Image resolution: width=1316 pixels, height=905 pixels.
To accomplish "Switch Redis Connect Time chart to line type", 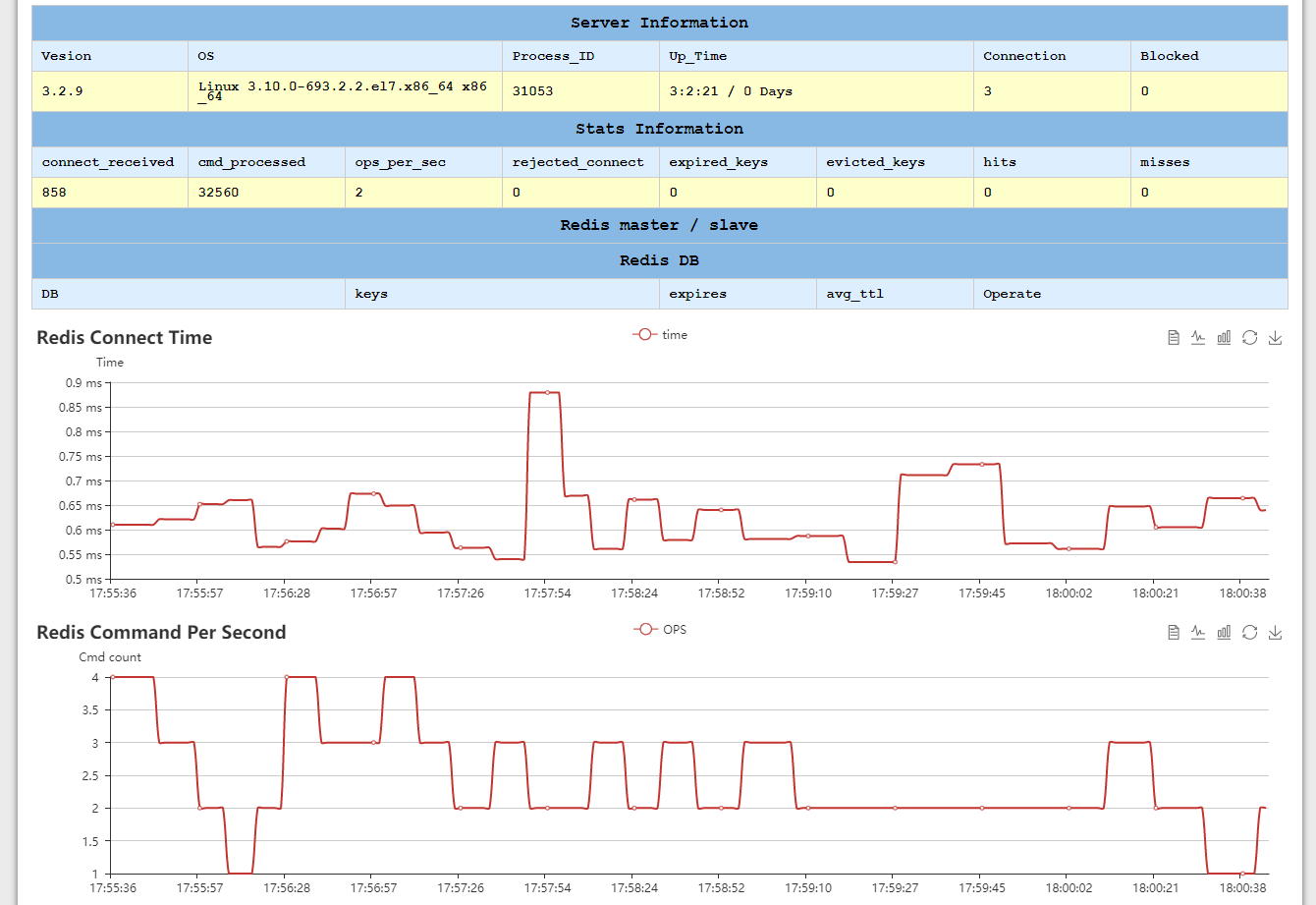I will point(1198,338).
